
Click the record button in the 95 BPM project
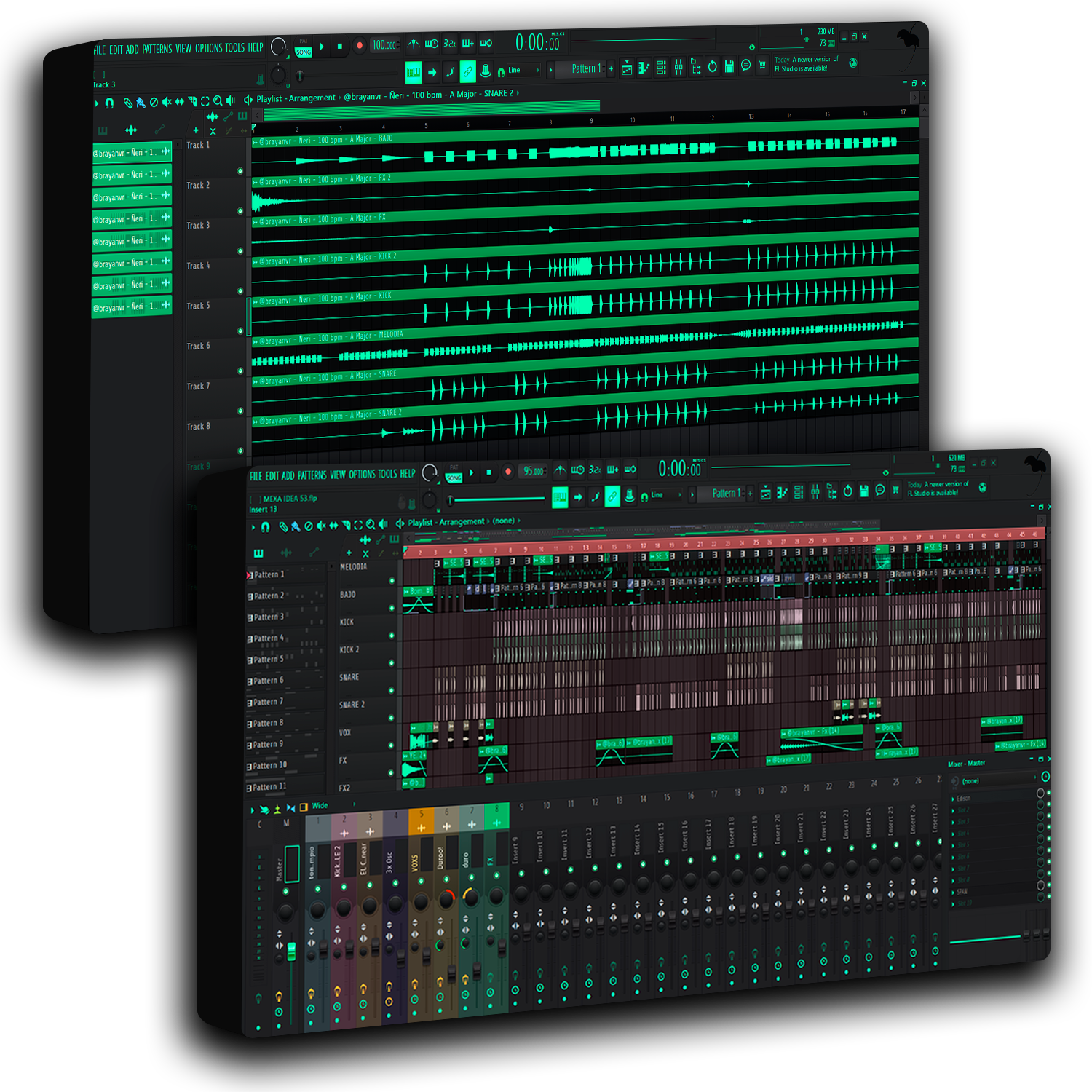508,472
